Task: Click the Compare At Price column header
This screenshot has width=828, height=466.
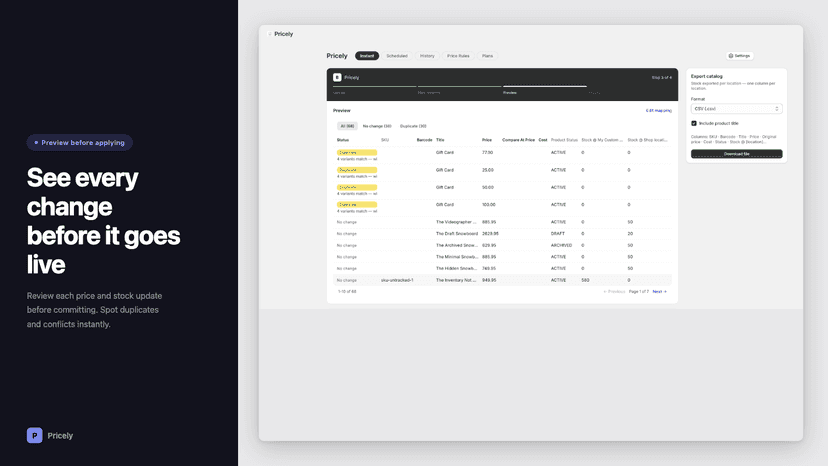Action: (x=519, y=140)
